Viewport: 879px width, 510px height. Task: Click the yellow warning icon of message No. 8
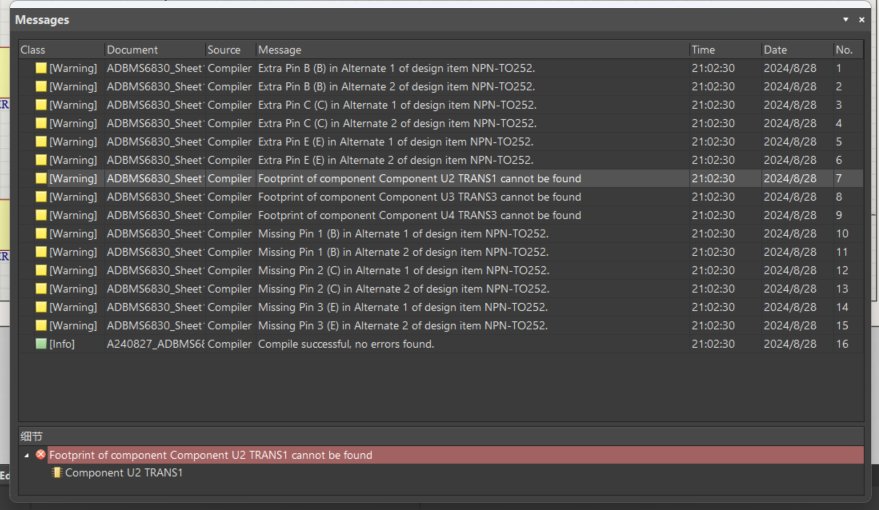[x=41, y=197]
